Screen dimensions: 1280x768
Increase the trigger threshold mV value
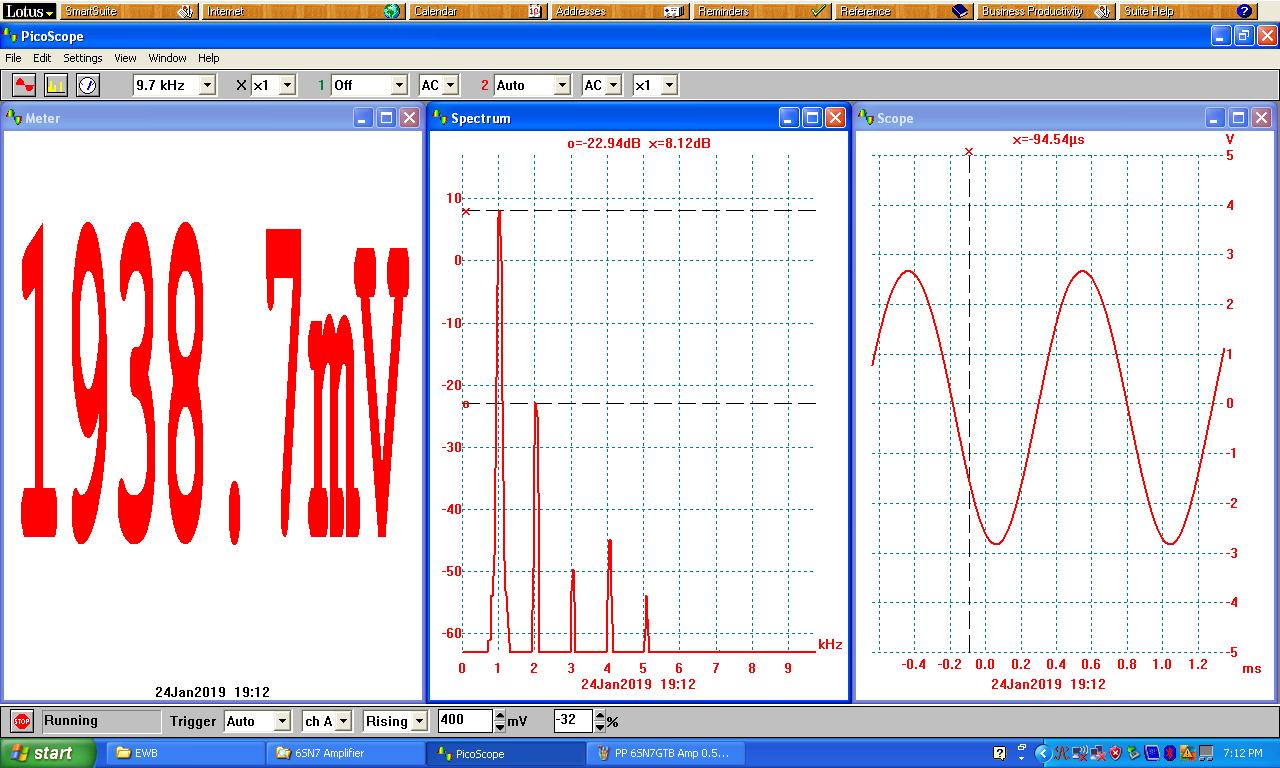[499, 716]
